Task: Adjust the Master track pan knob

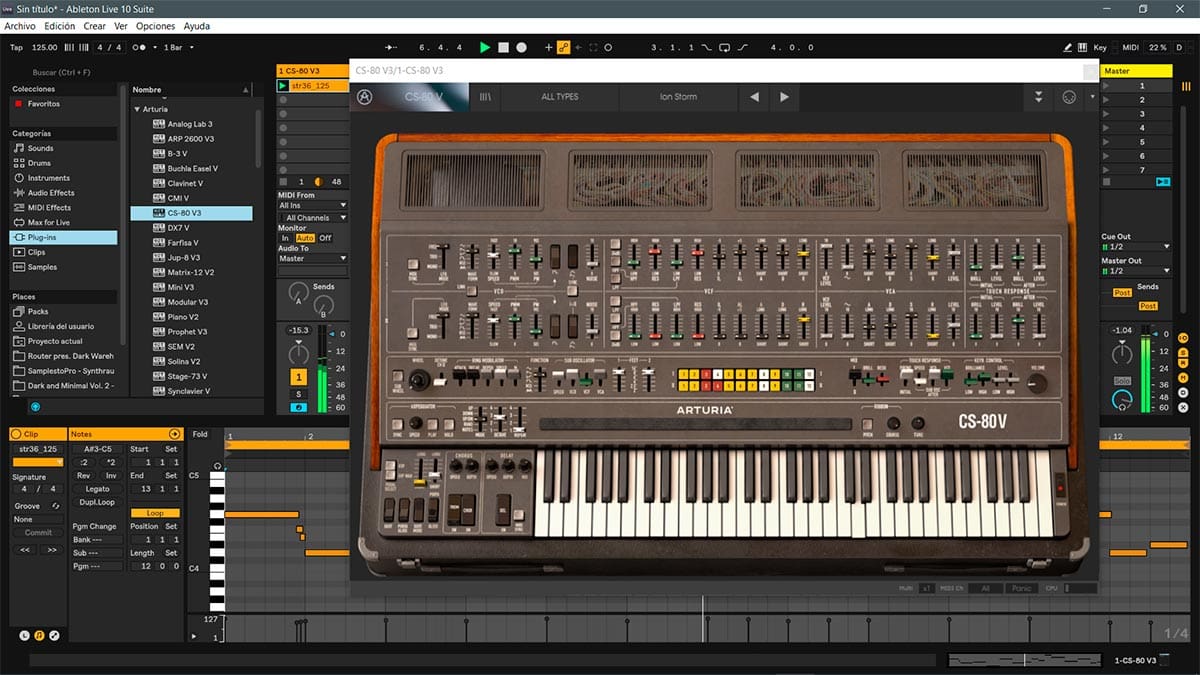Action: 1121,354
